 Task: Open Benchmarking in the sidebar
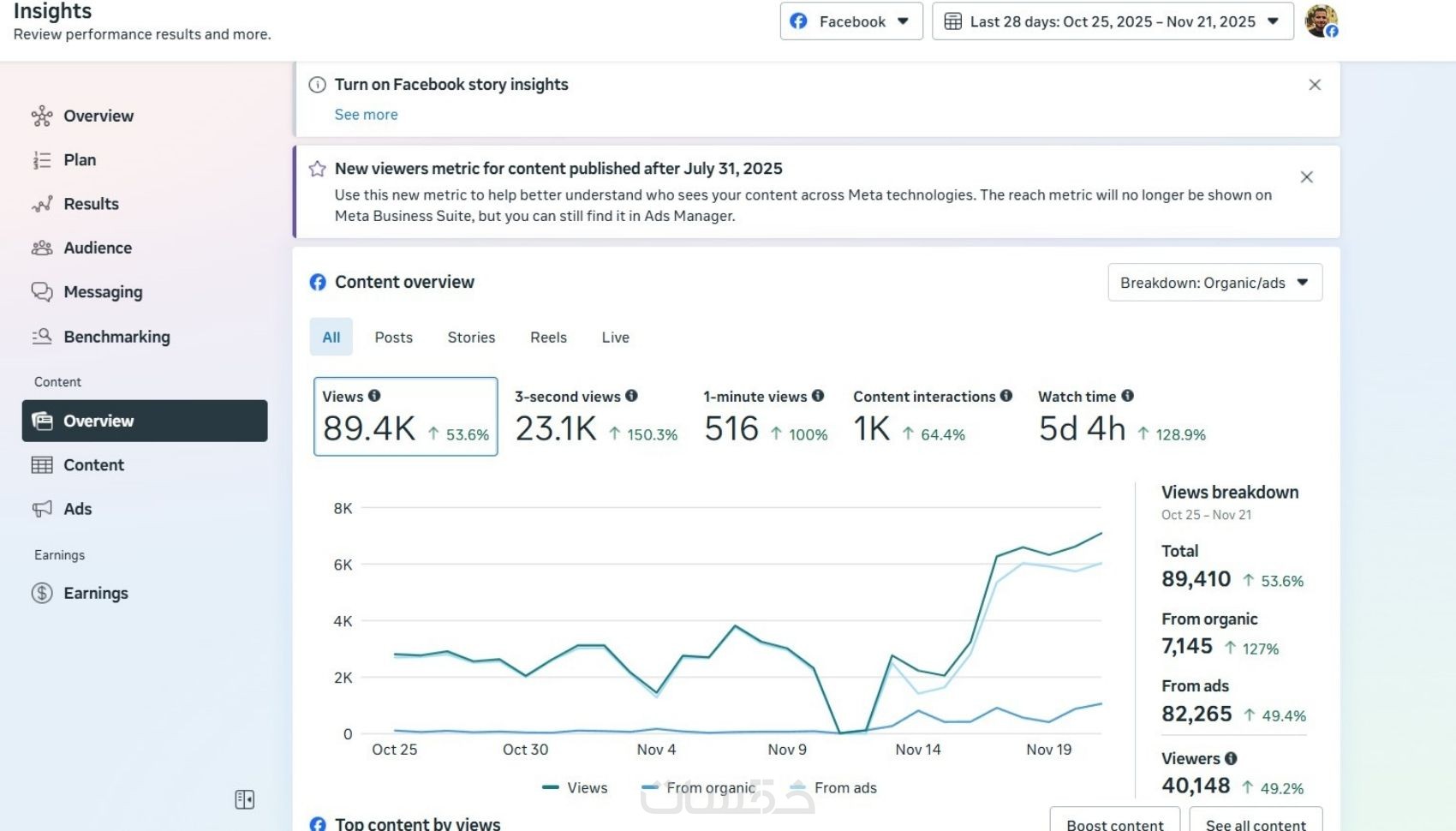click(x=116, y=337)
